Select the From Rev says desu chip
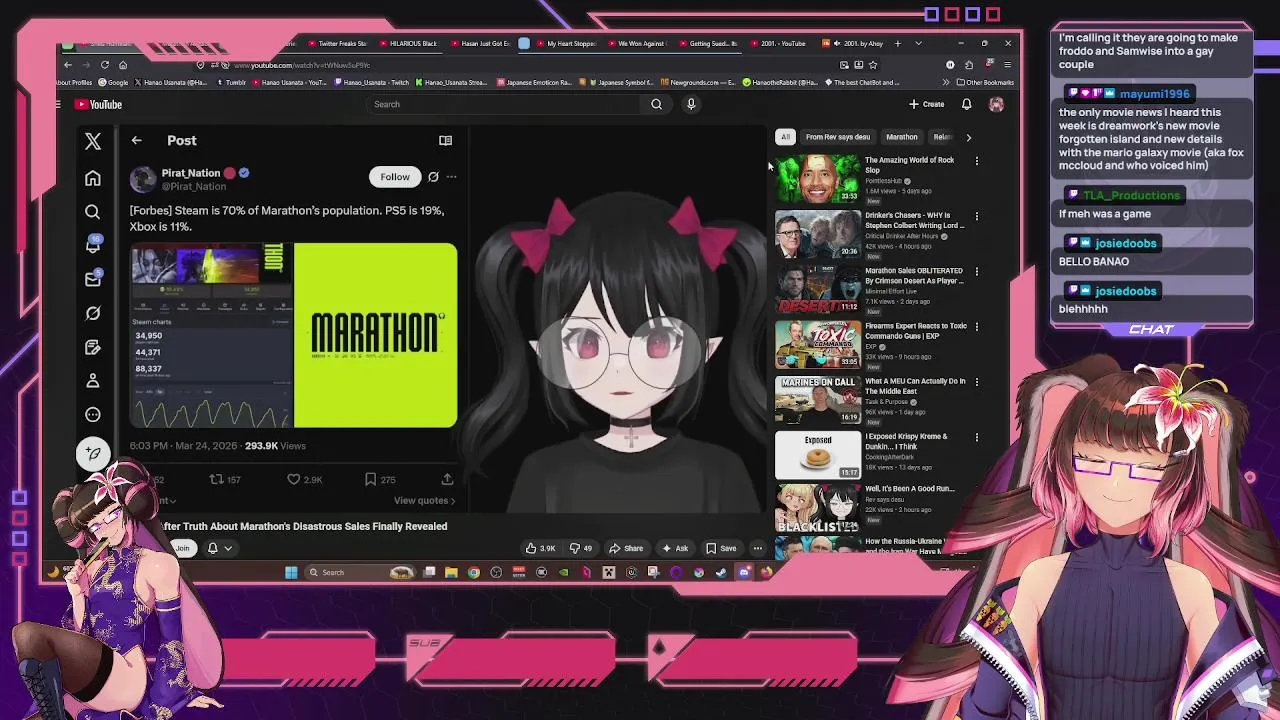The width and height of the screenshot is (1280, 720). click(x=838, y=137)
